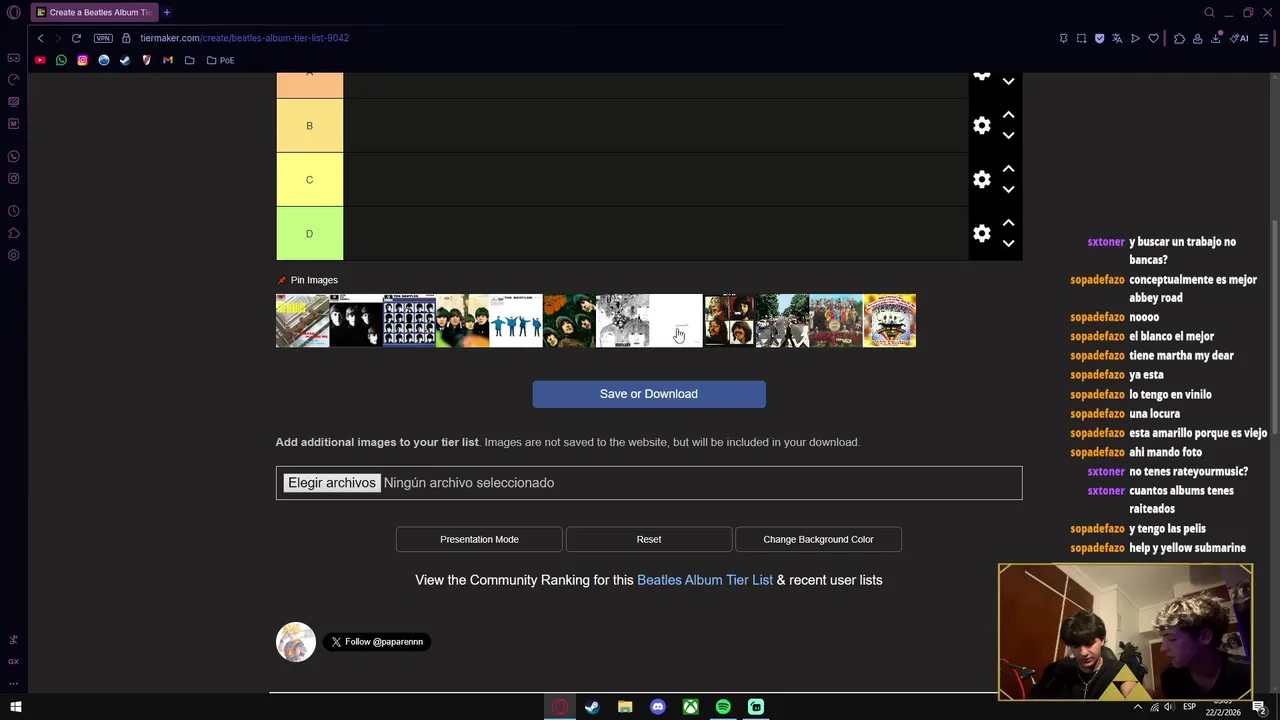Go back to the previous page
This screenshot has width=1280, height=720.
40,38
